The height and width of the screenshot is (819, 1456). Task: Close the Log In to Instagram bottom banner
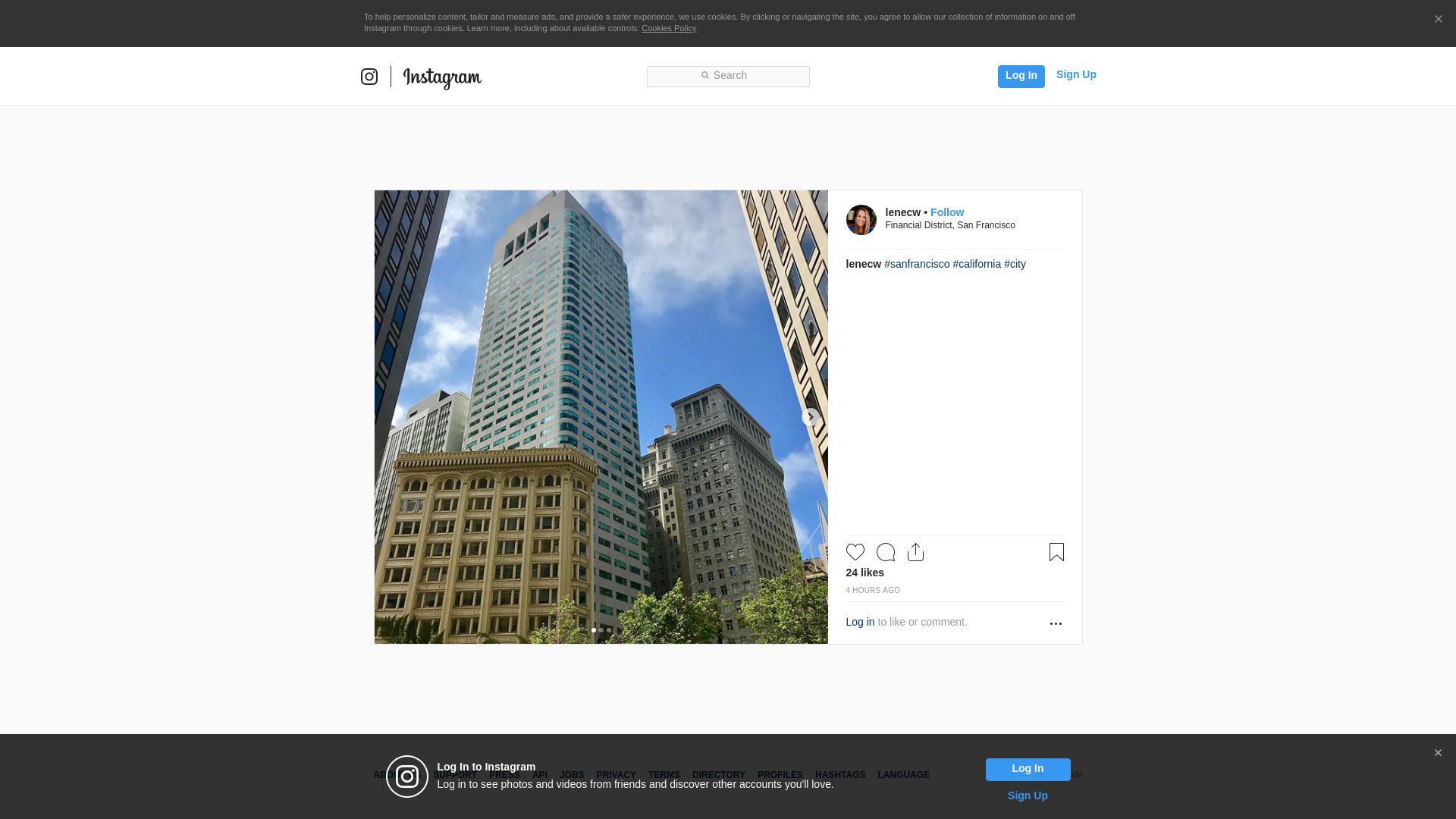pos(1438,753)
